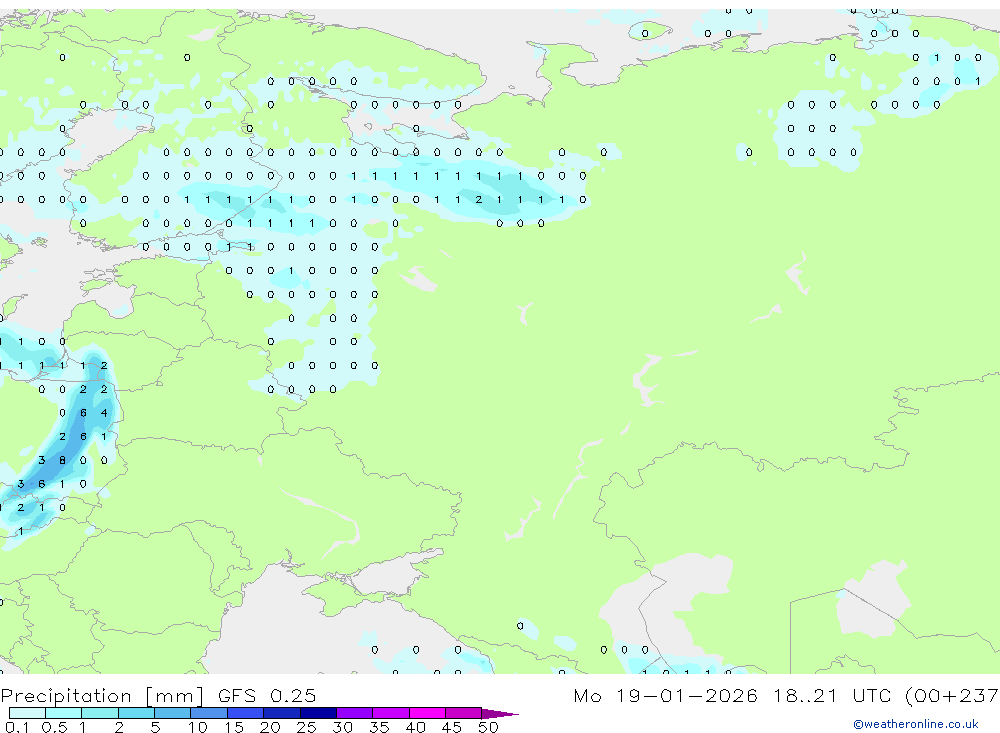Select the 25–30 mm legend color box
This screenshot has width=1000, height=733.
tap(318, 713)
